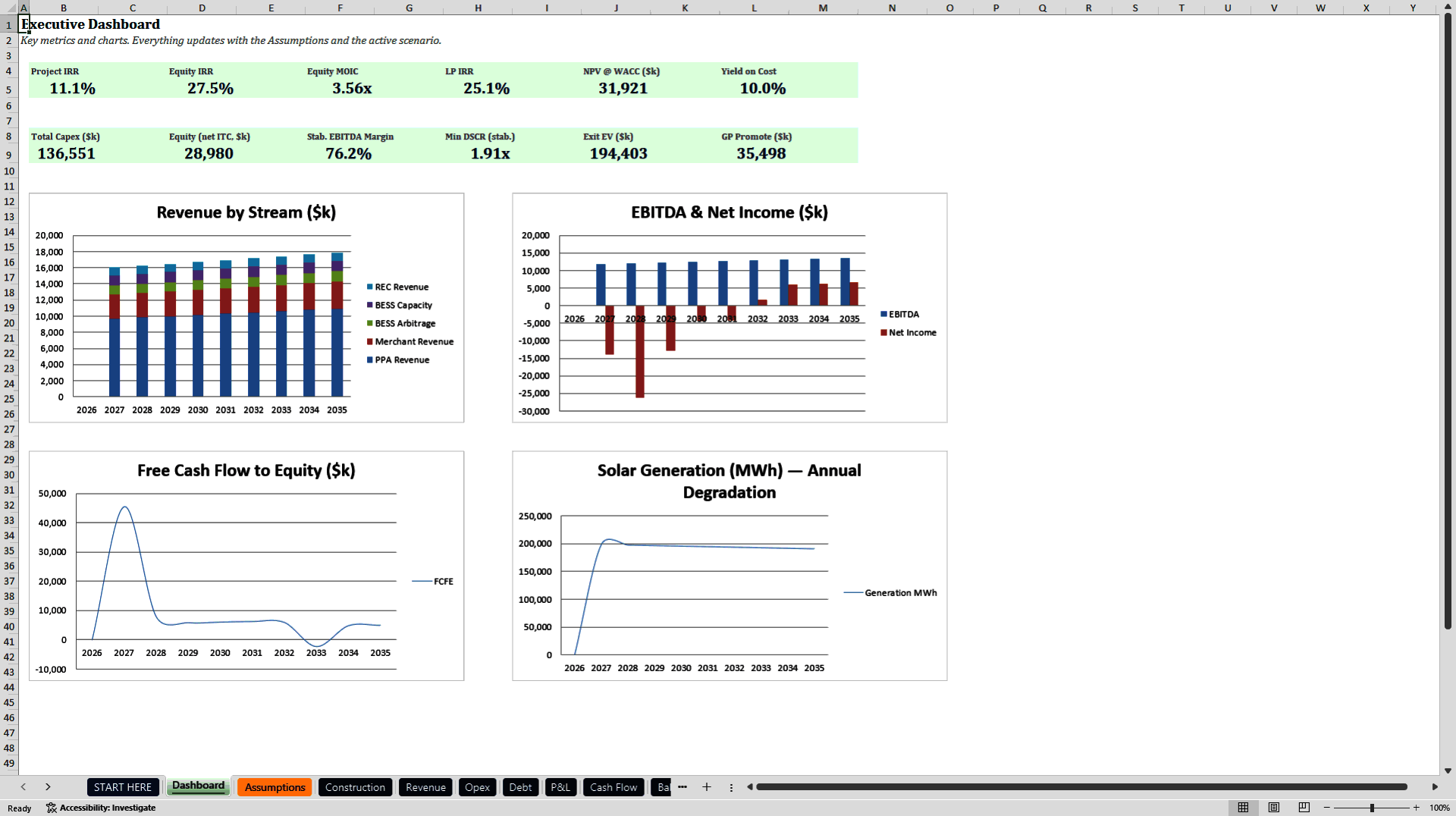1456x816 pixels.
Task: Select Equity IRR value 27.5%
Action: pos(210,89)
